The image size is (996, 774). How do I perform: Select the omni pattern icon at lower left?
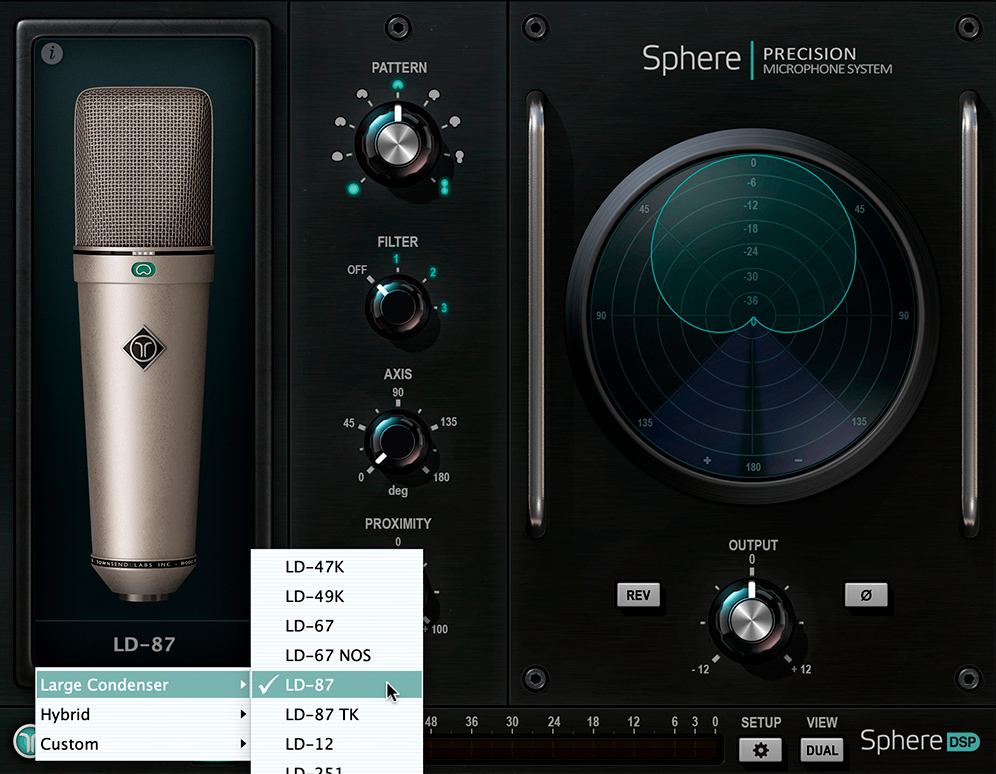tap(352, 187)
